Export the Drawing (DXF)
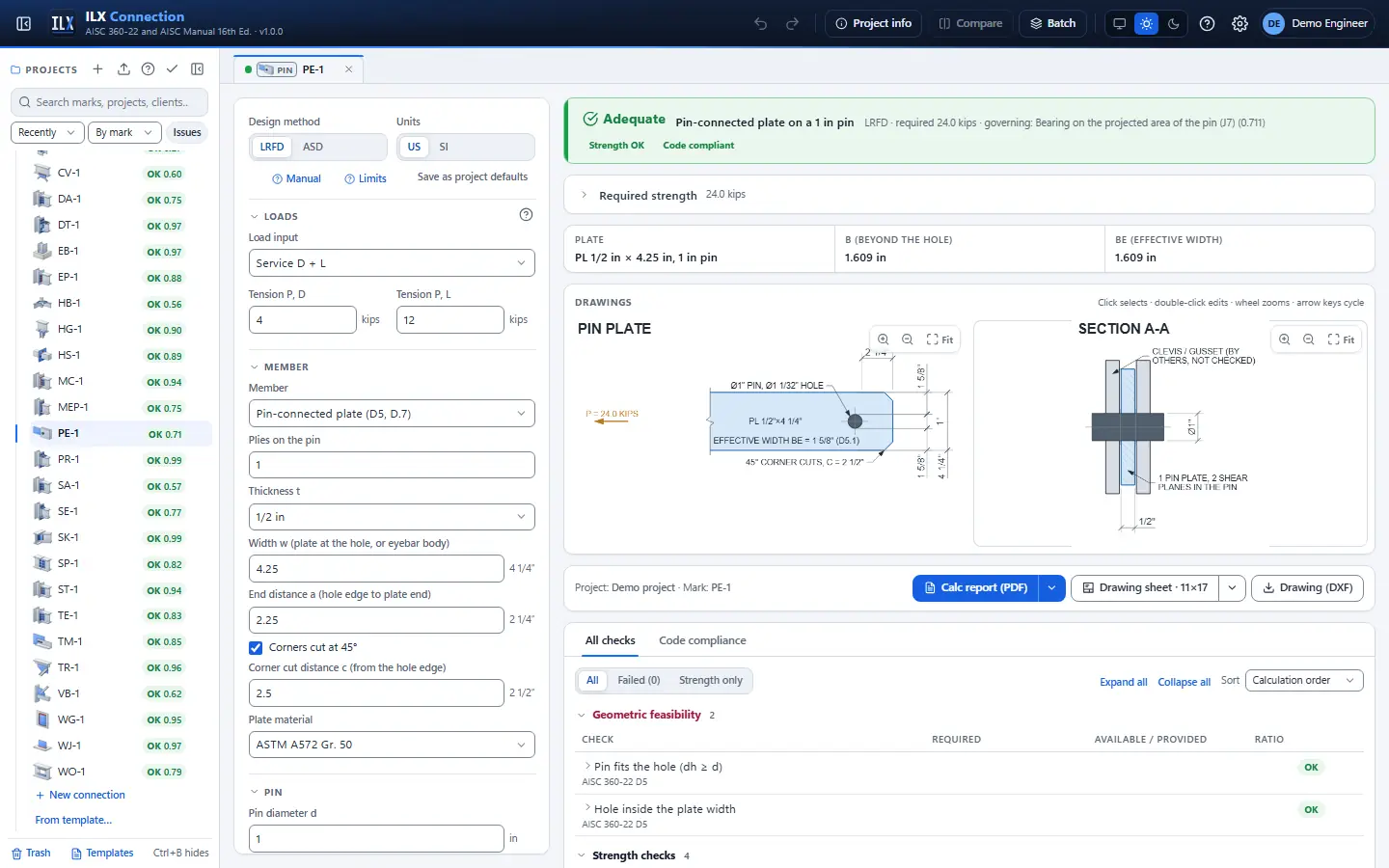 1307,587
